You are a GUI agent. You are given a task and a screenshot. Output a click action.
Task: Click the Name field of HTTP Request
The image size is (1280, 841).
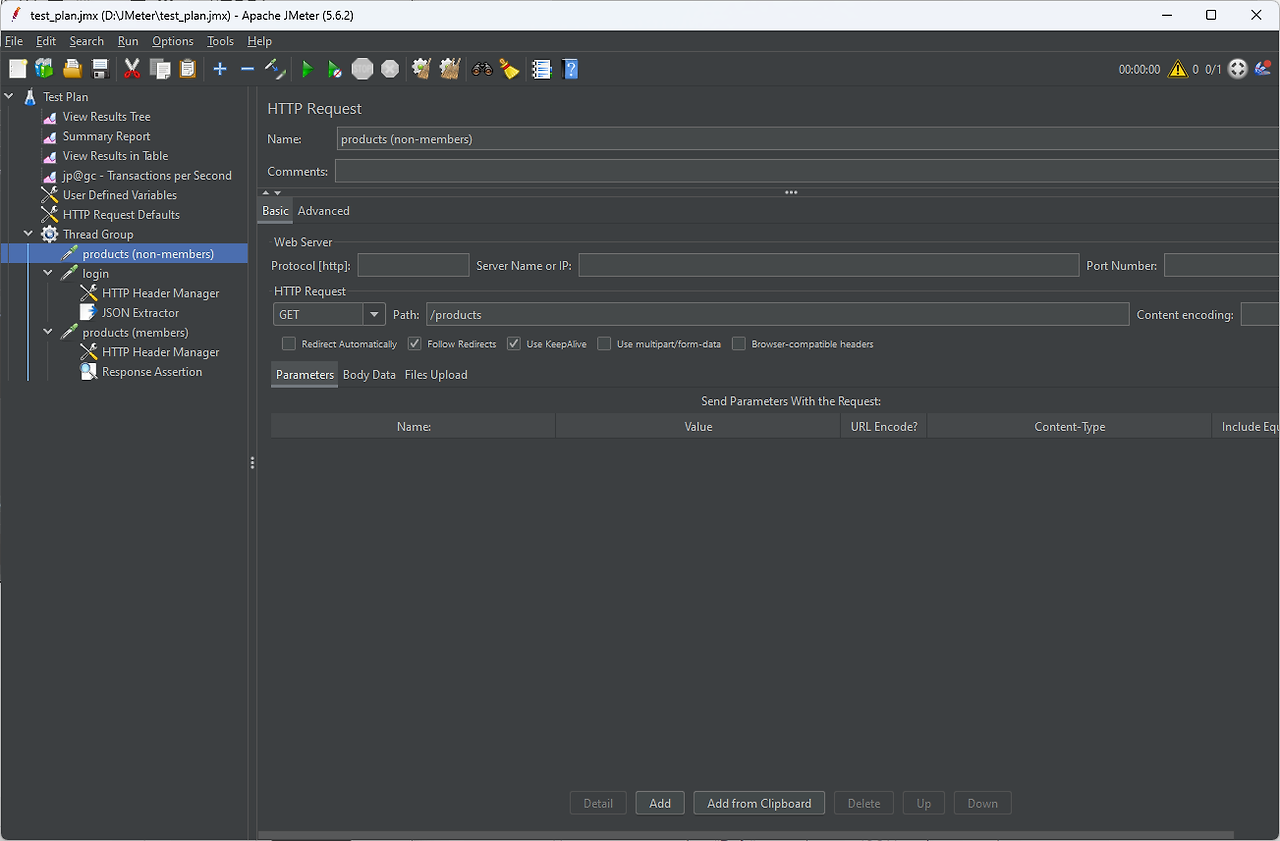coord(808,139)
